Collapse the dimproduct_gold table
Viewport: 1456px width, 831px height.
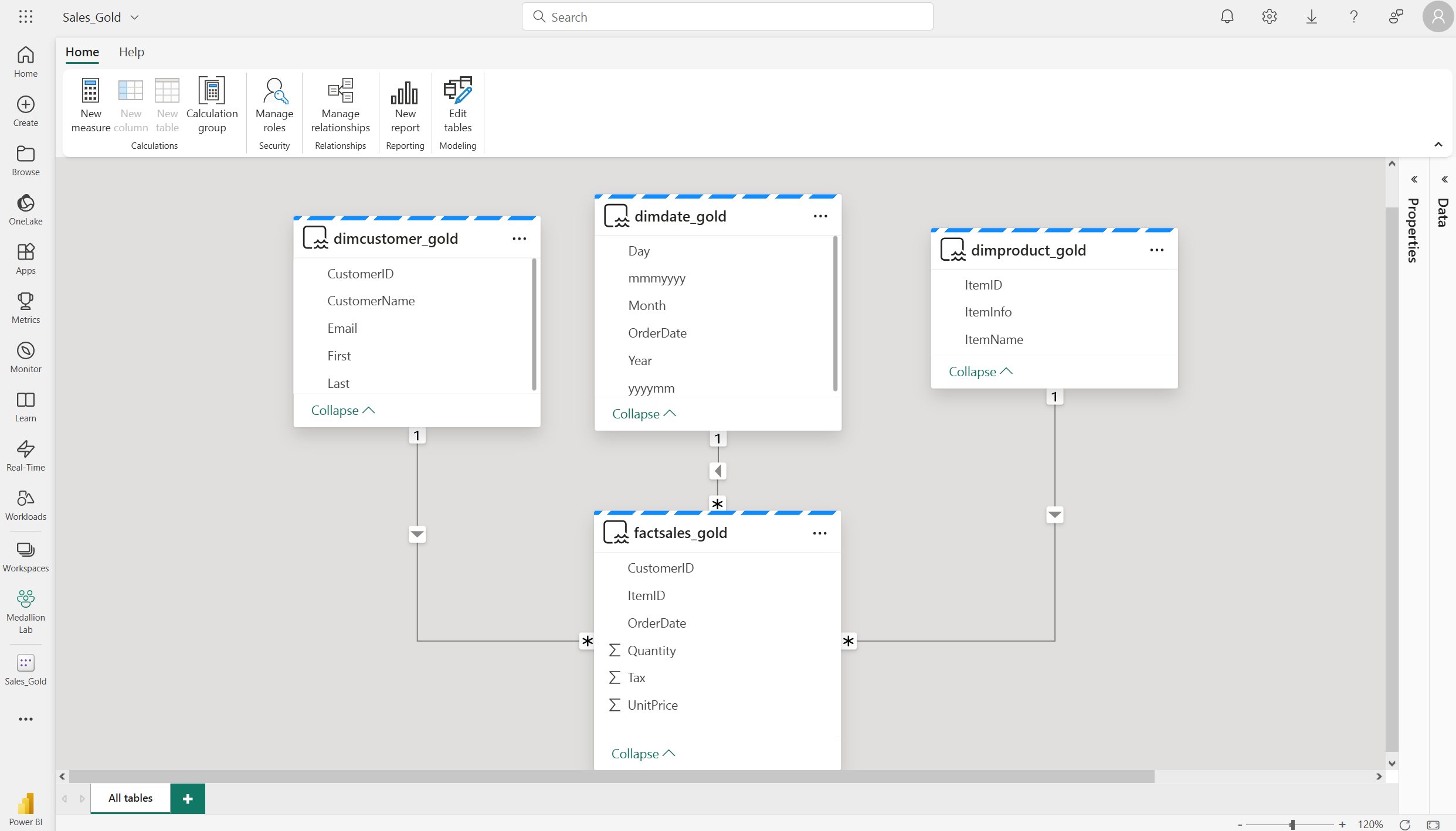click(x=981, y=371)
